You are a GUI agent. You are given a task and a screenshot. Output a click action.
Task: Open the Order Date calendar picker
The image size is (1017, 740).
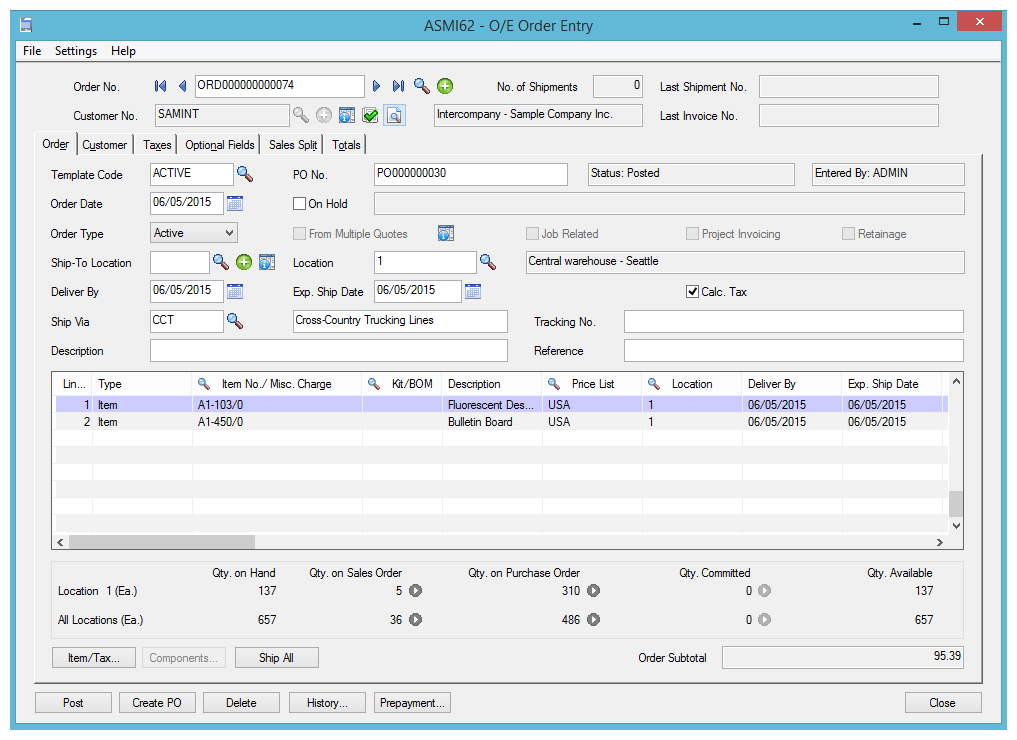(x=235, y=204)
